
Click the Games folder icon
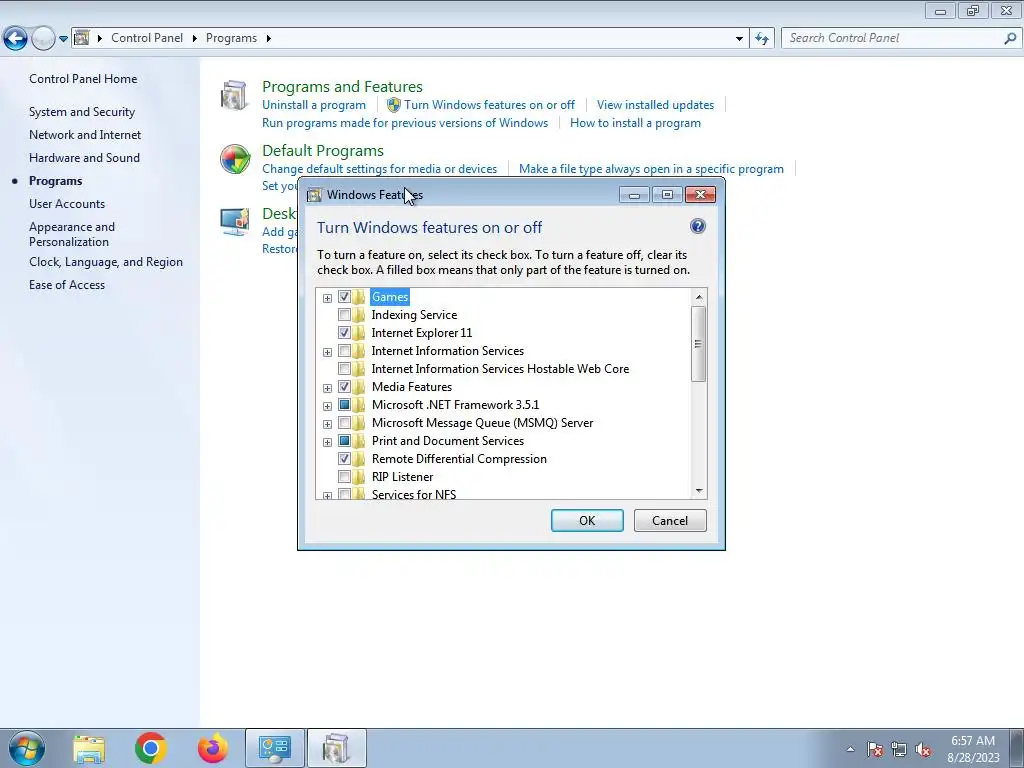pos(359,297)
